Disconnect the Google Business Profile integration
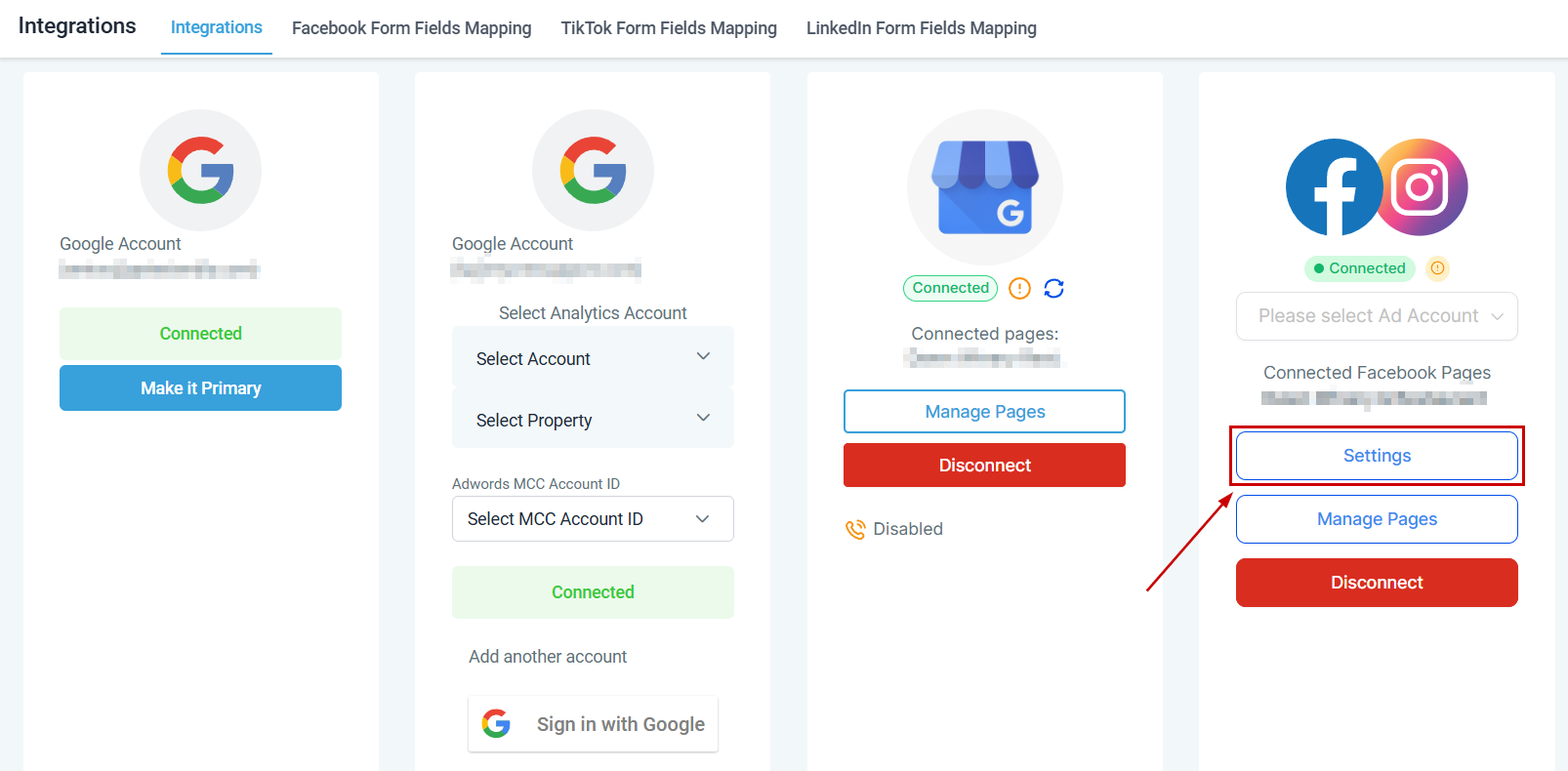Screen dimensions: 1568x771 984,466
